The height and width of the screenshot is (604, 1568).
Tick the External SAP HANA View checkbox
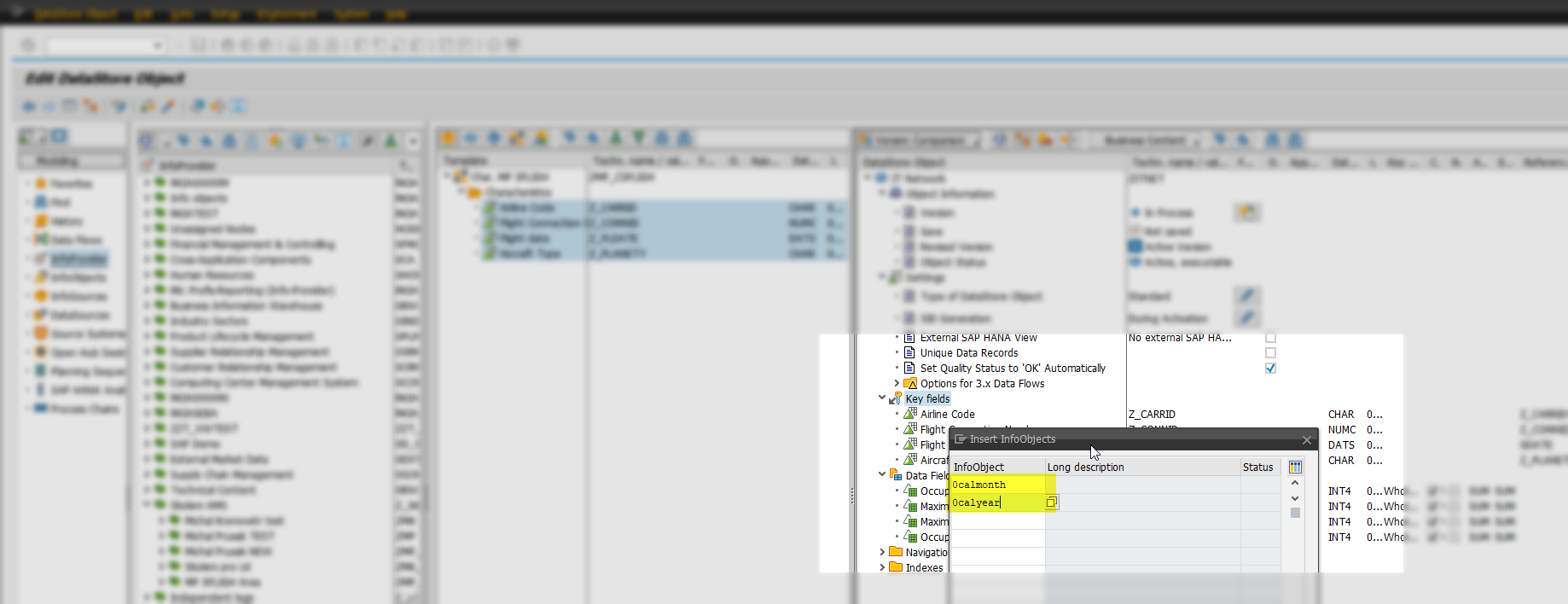pyautogui.click(x=1270, y=338)
